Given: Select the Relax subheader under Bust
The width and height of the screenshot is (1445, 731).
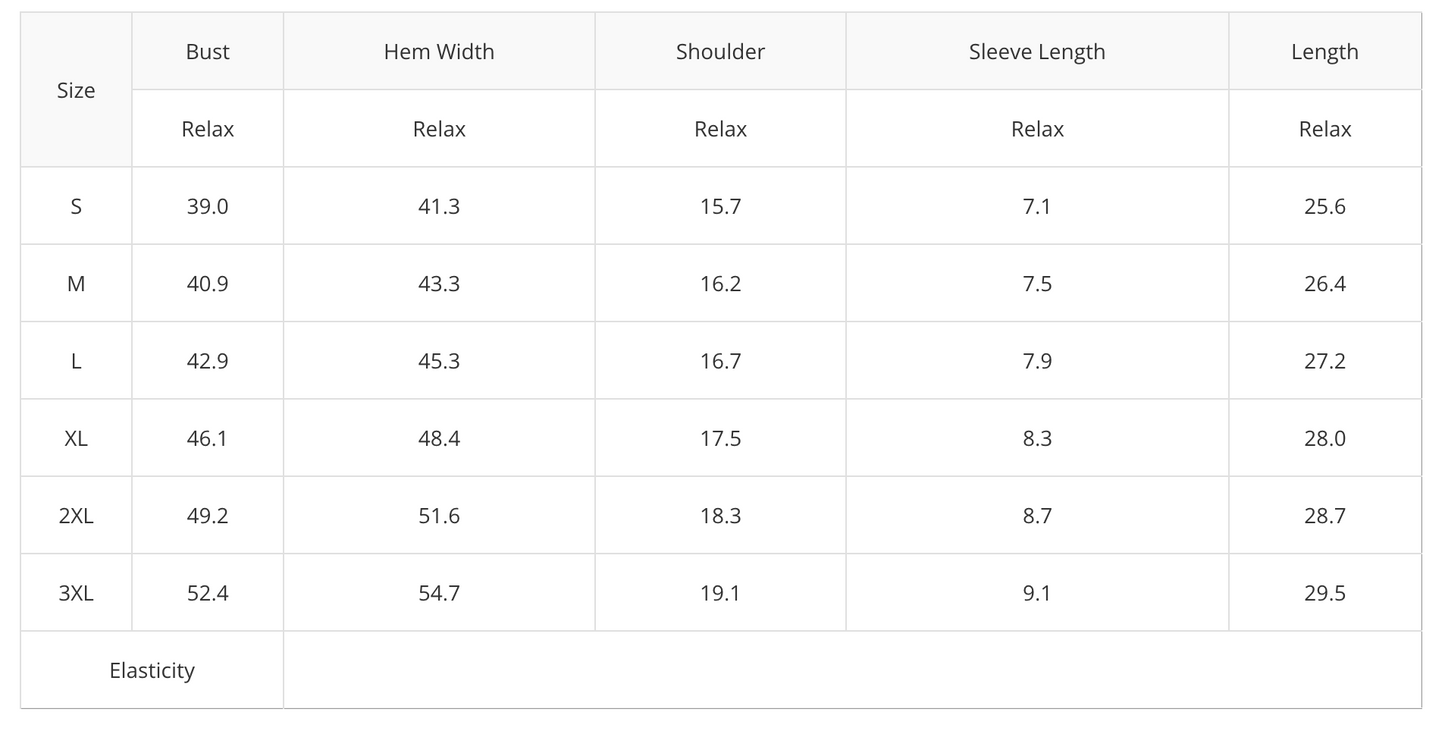Looking at the screenshot, I should click(x=208, y=129).
